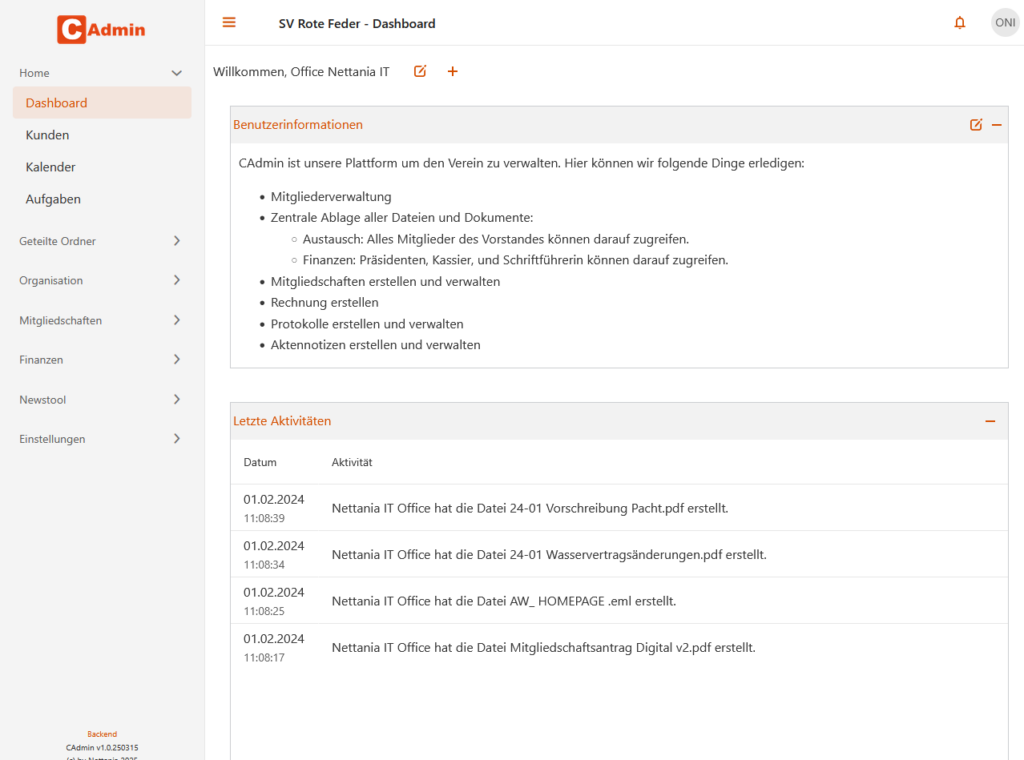
Task: Open Kunden in the sidebar
Action: (102, 135)
